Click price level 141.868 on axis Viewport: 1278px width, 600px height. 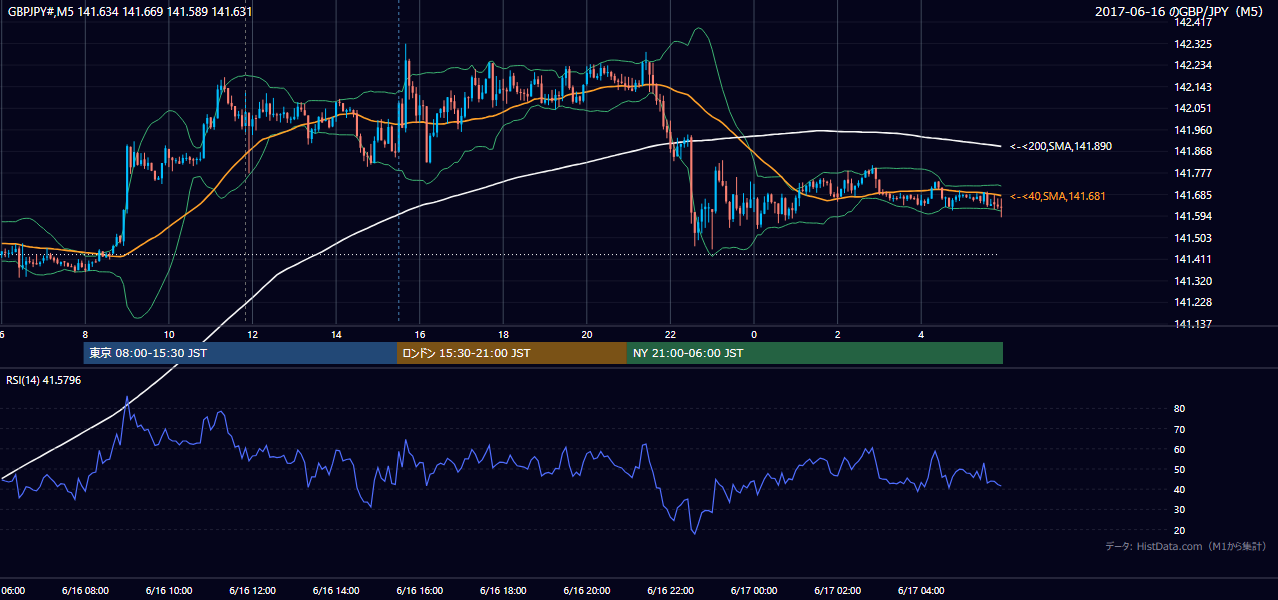[x=1193, y=152]
